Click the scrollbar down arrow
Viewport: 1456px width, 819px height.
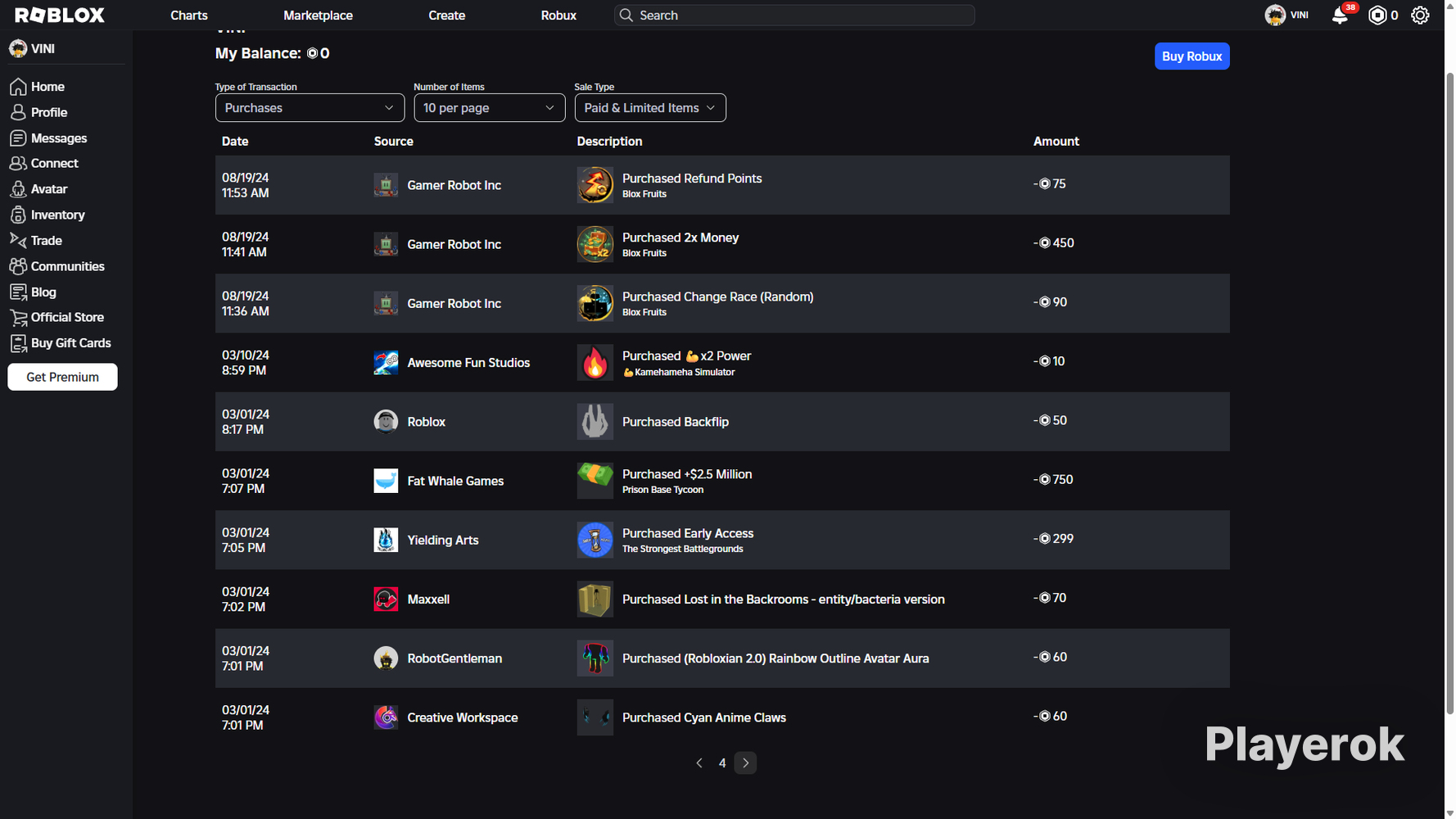(1449, 812)
